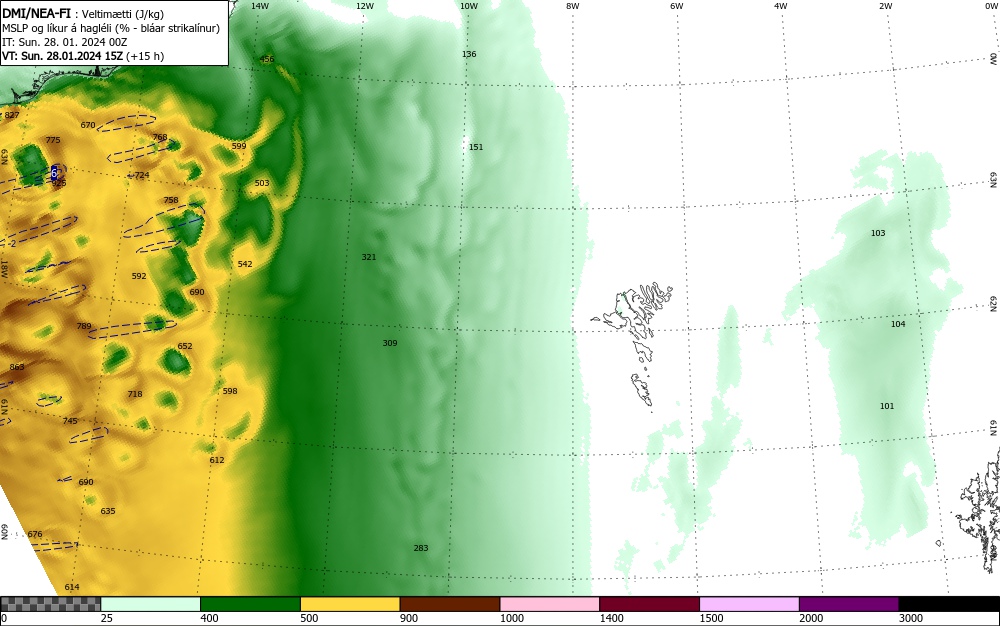
Task: Click the map value 789
Action: tap(84, 326)
